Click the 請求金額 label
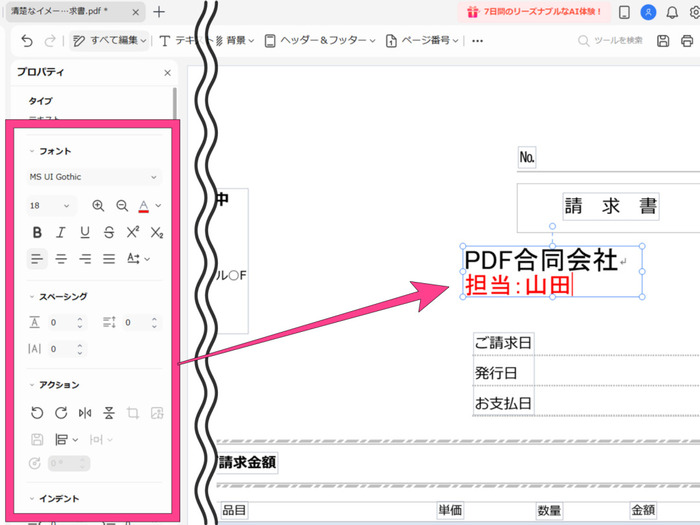Viewport: 700px width, 525px height. tap(247, 462)
